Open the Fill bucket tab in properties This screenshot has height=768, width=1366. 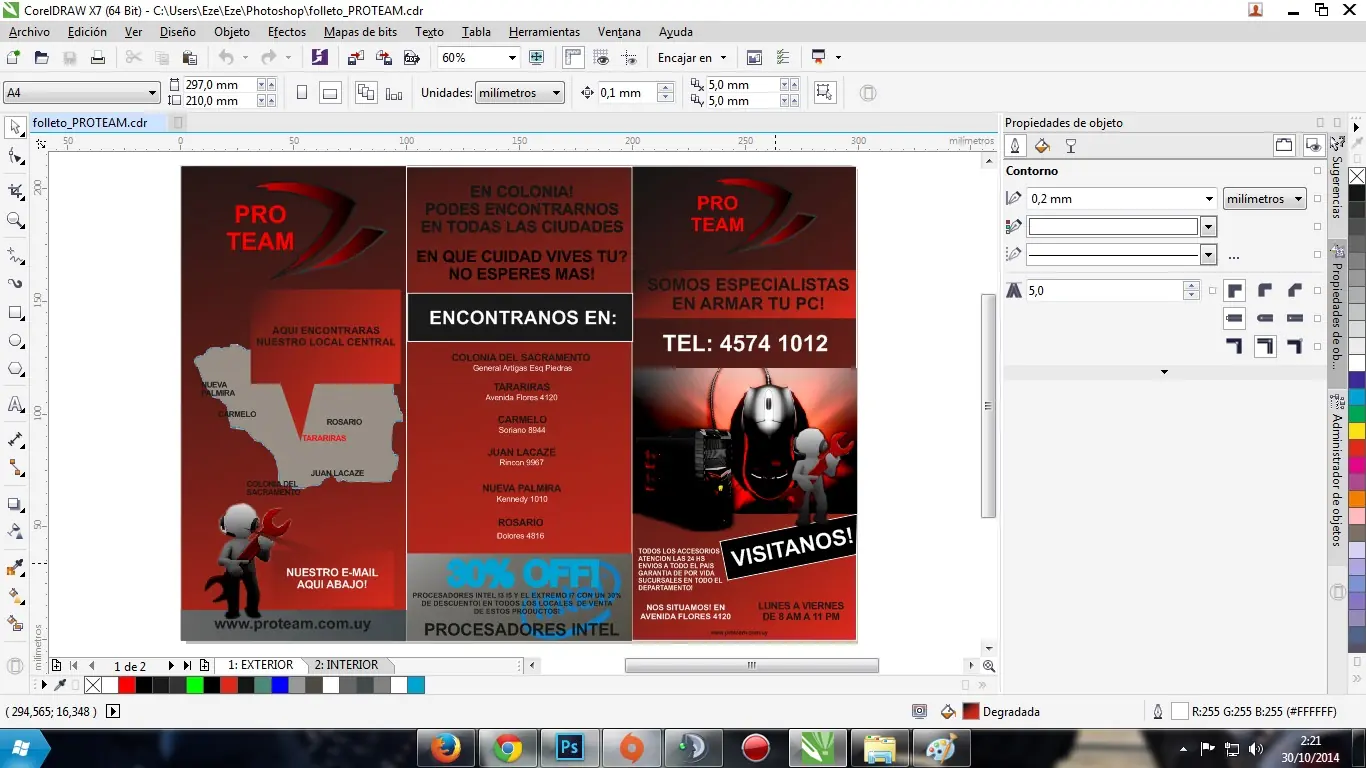pyautogui.click(x=1042, y=146)
